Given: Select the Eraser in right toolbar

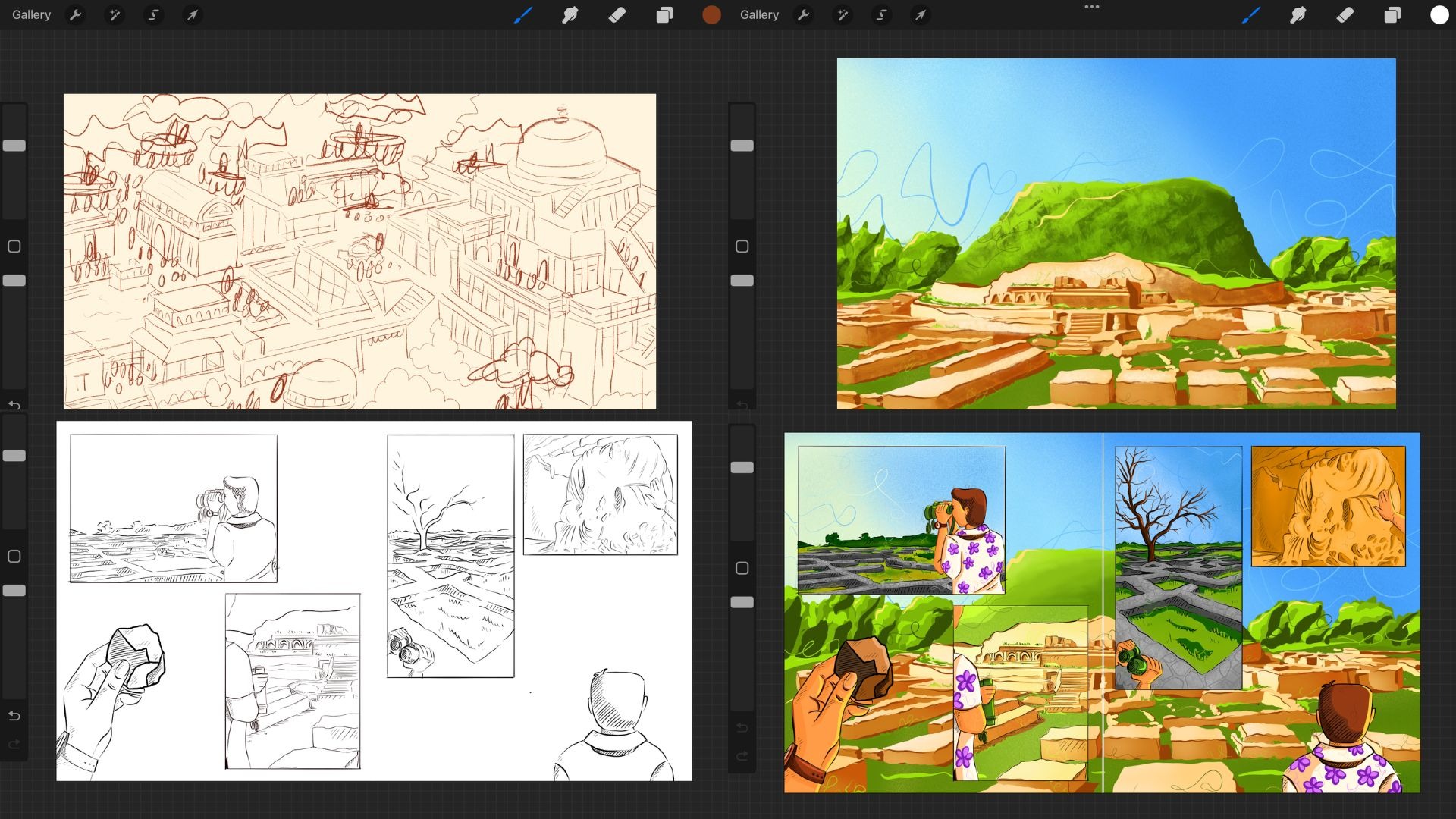Looking at the screenshot, I should [1345, 15].
